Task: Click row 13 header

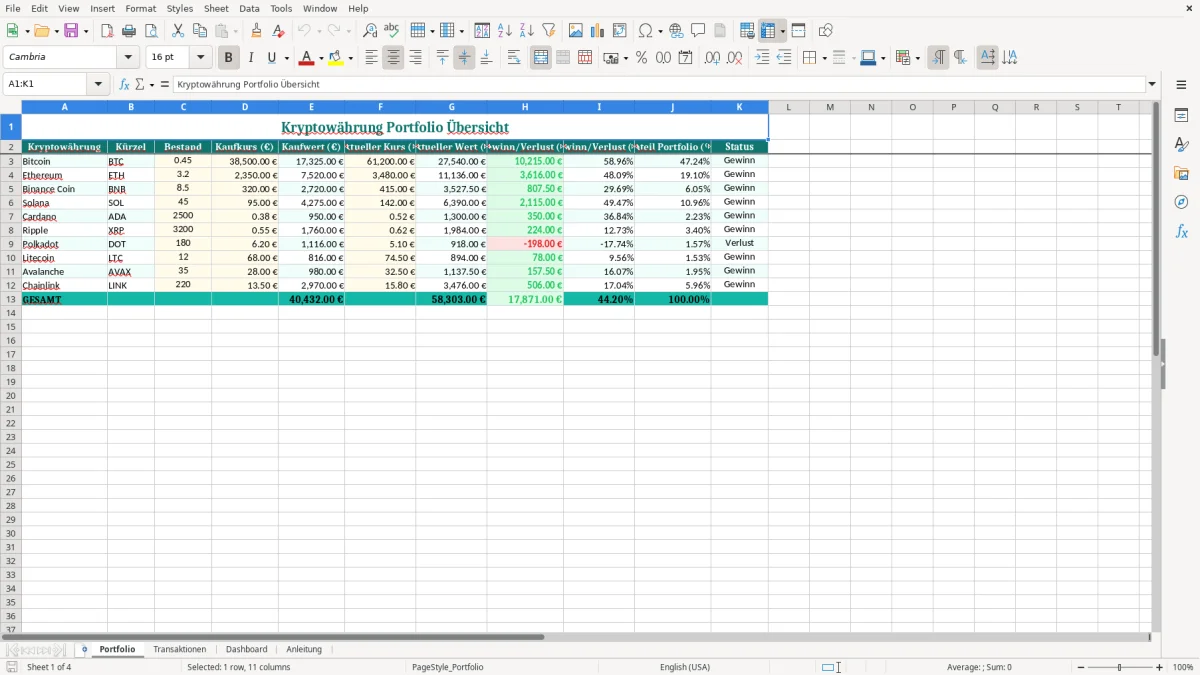Action: pyautogui.click(x=11, y=299)
